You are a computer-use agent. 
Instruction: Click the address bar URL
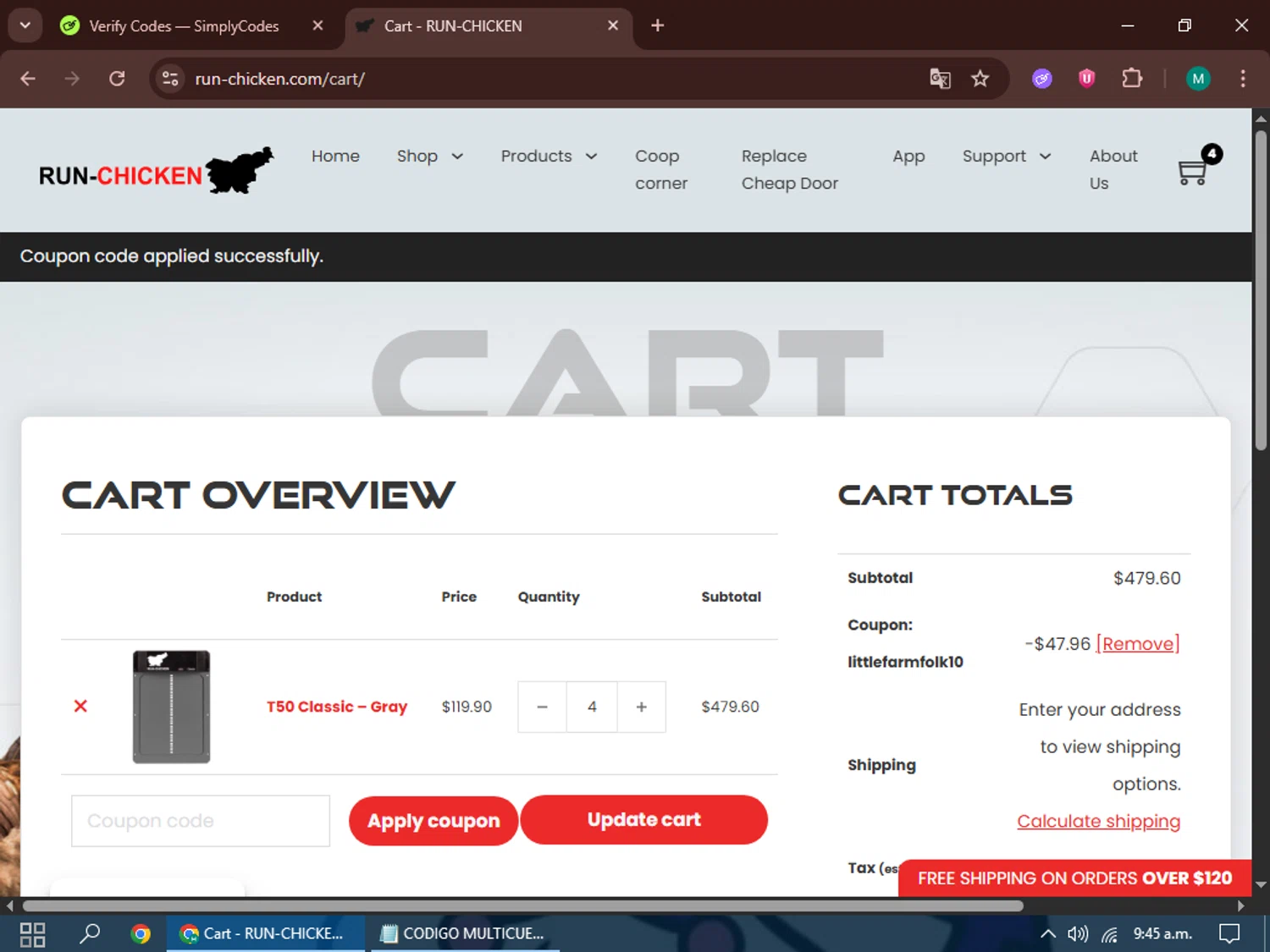click(279, 79)
